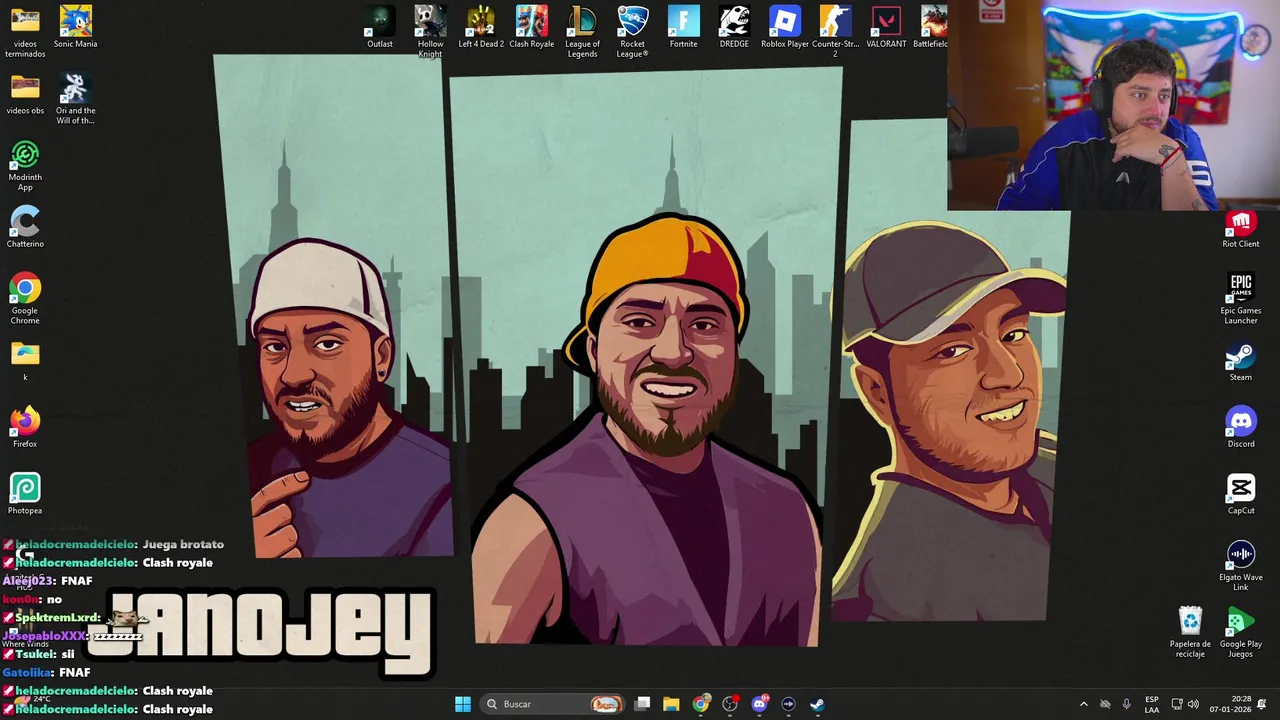This screenshot has height=720, width=1280.
Task: Open the Modrinth App shortcut
Action: (x=25, y=165)
